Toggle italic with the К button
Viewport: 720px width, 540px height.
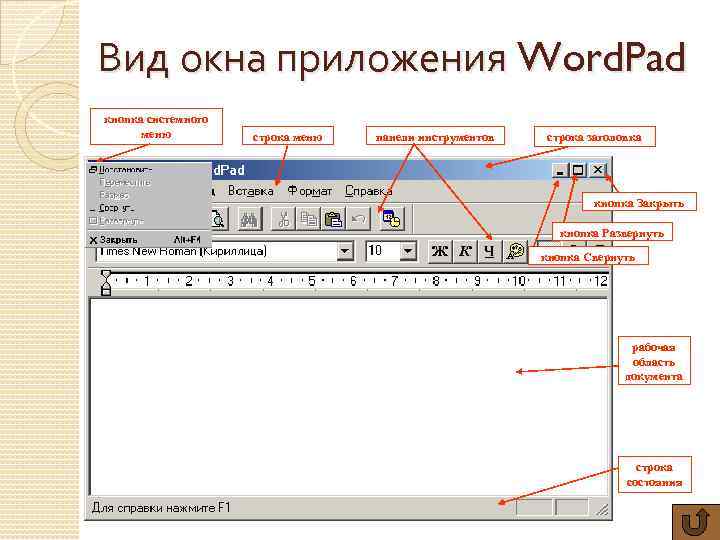click(x=465, y=251)
